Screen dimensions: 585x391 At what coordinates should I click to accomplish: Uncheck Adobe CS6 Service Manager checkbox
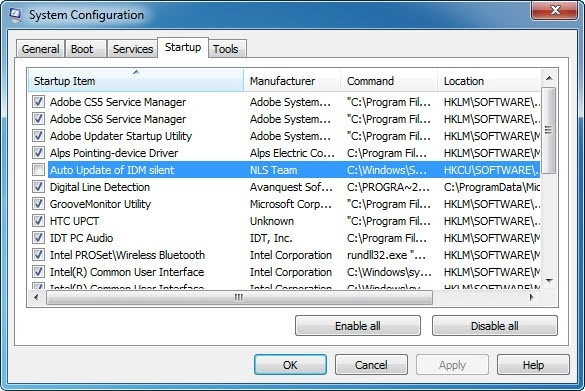(x=38, y=119)
